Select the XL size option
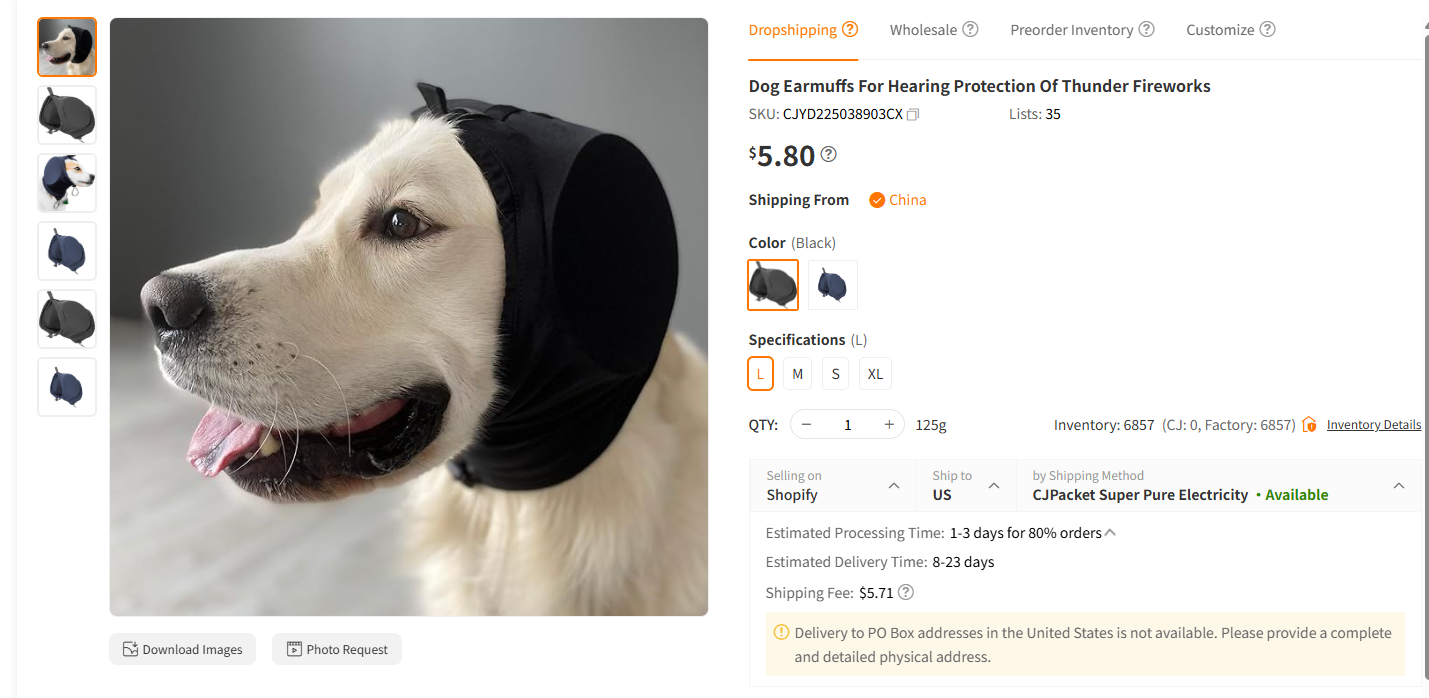Image resolution: width=1429 pixels, height=698 pixels. (875, 373)
